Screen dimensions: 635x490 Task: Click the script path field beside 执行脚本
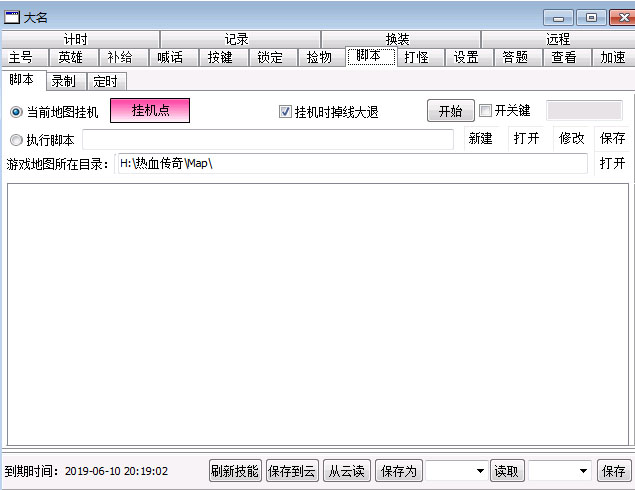click(268, 139)
